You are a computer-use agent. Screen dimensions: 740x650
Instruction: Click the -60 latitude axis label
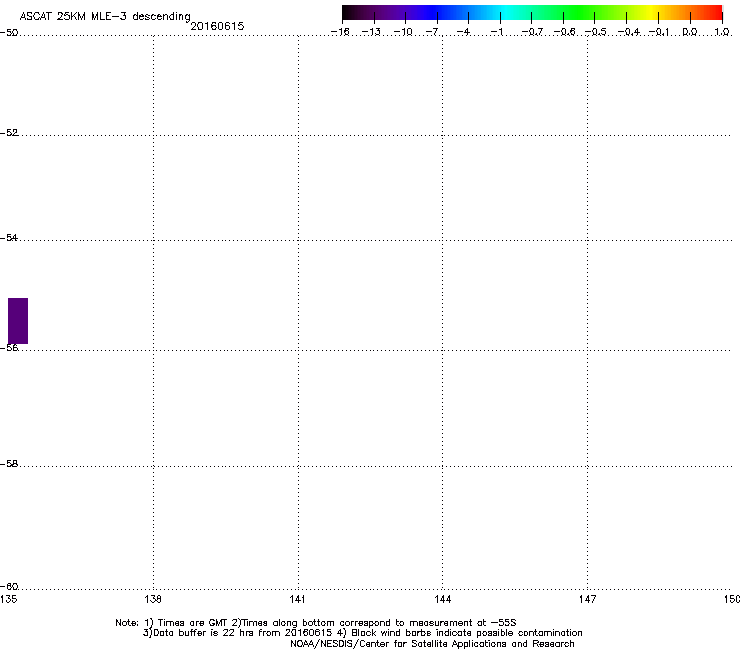pos(9,587)
